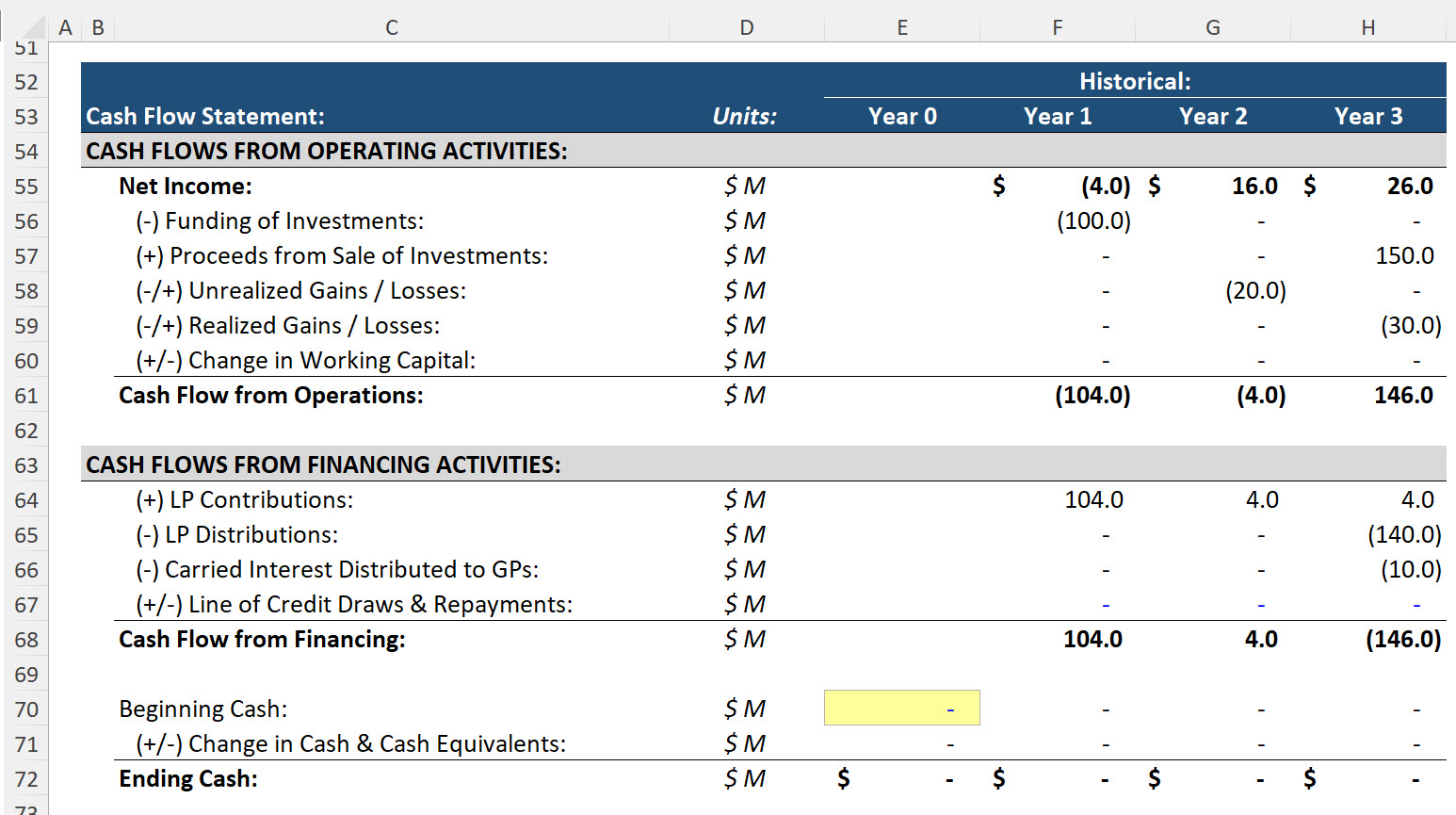The width and height of the screenshot is (1456, 815).
Task: Click the 'Year 2' column heading
Action: click(x=1213, y=116)
